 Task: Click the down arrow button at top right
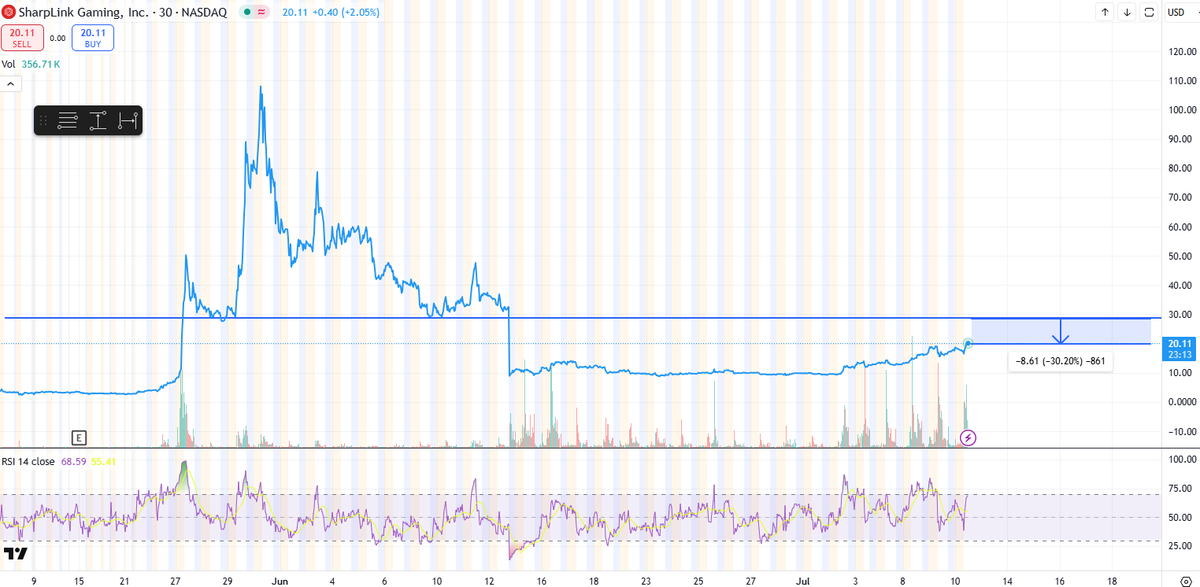[x=1127, y=12]
